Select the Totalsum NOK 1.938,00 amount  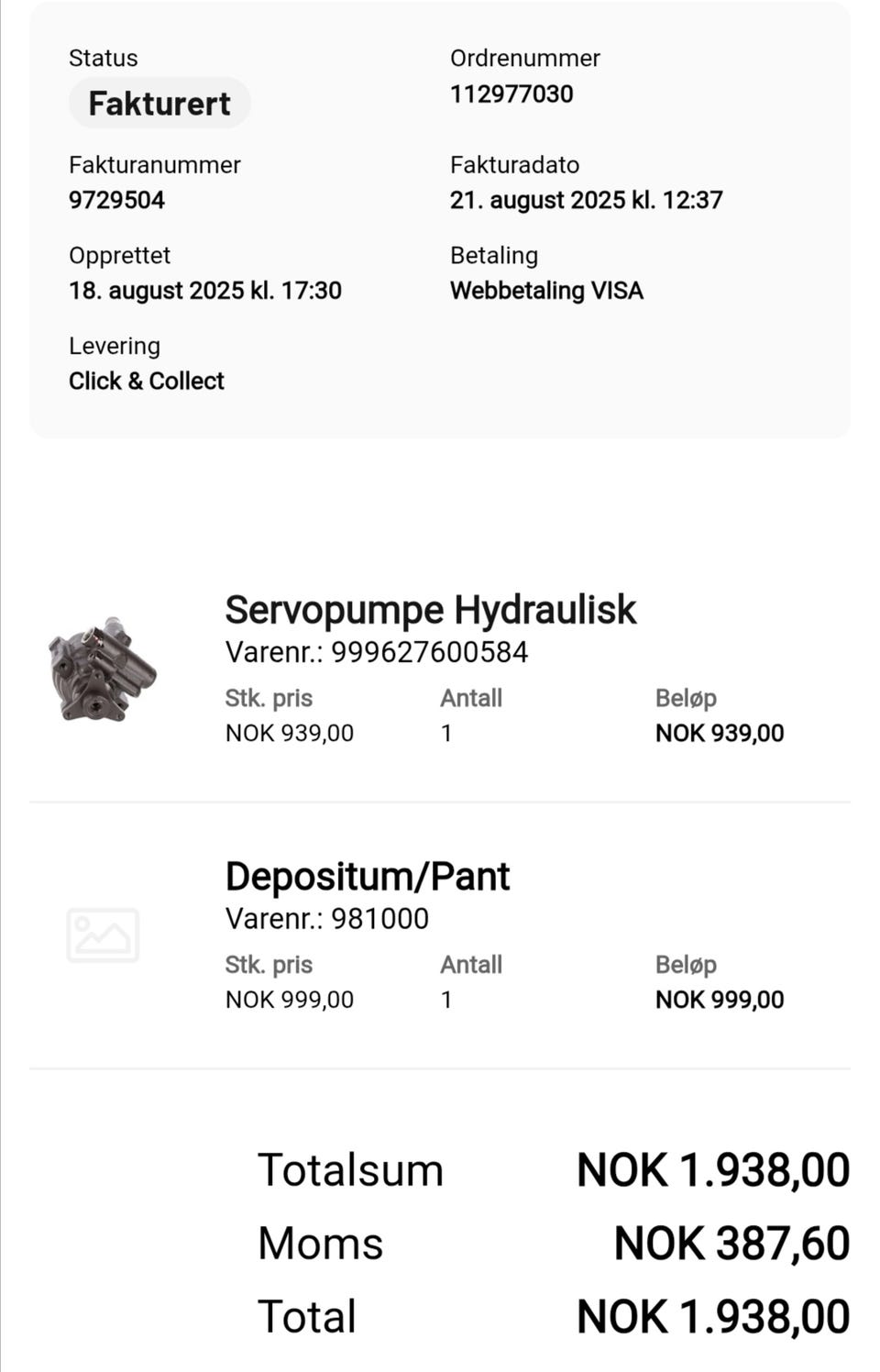pyautogui.click(x=713, y=1170)
